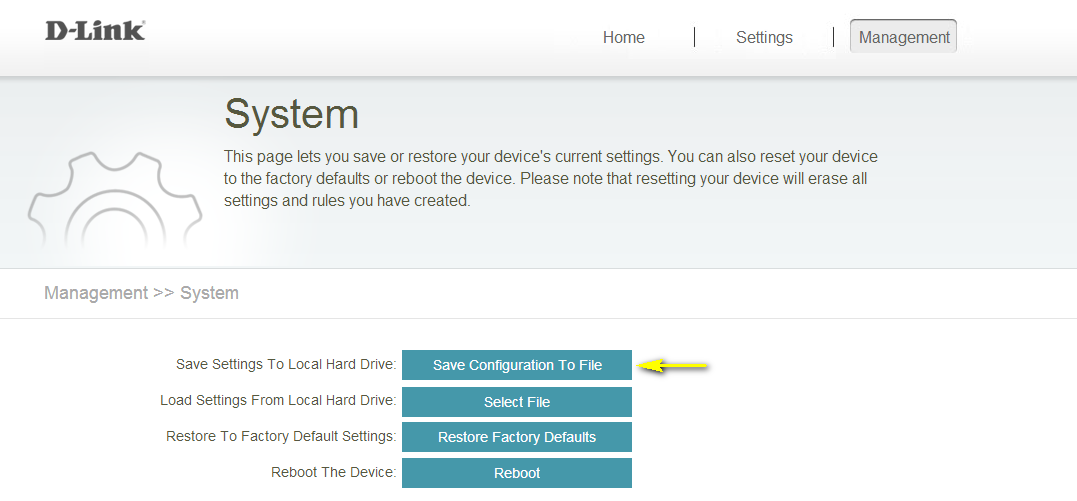This screenshot has width=1077, height=501.
Task: Switch to the Settings tab
Action: click(764, 37)
